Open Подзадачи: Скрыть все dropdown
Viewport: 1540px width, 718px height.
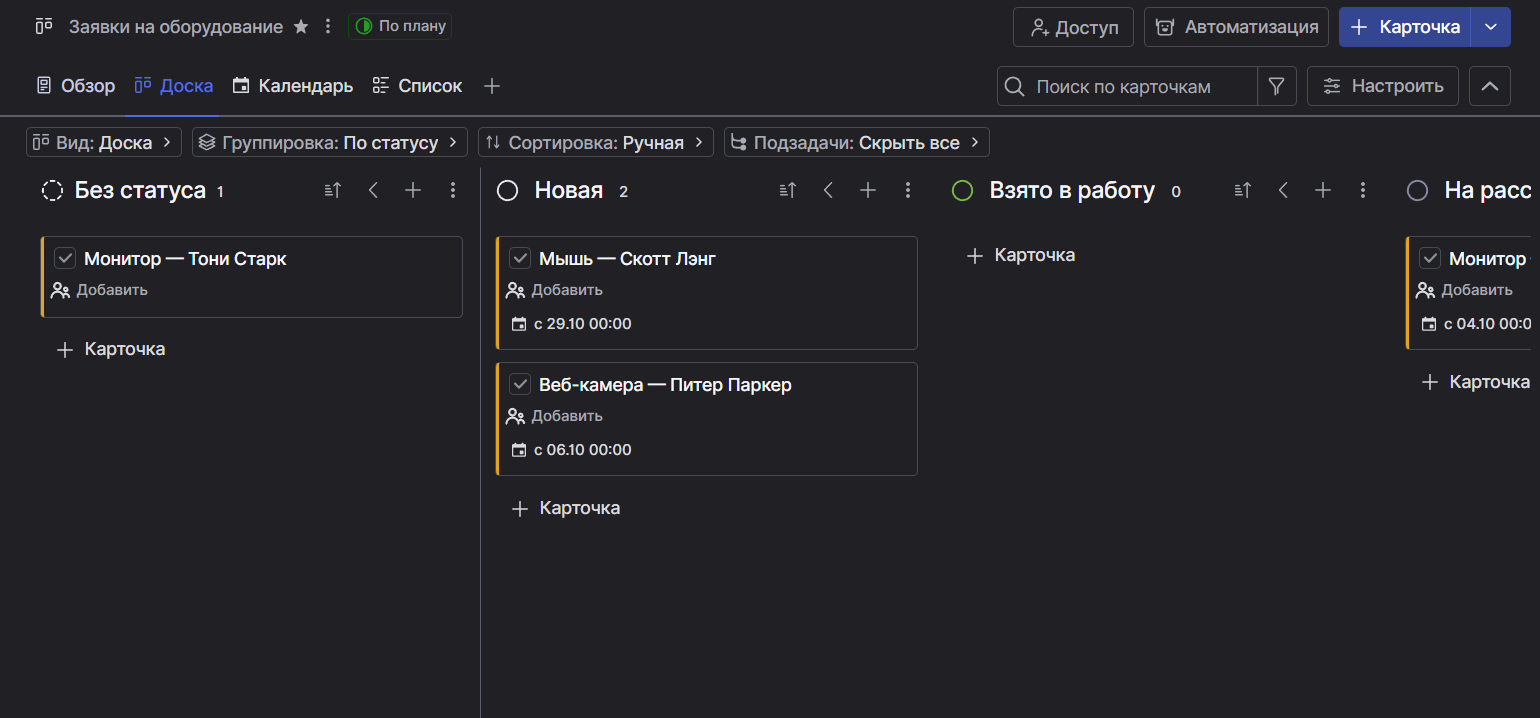857,143
